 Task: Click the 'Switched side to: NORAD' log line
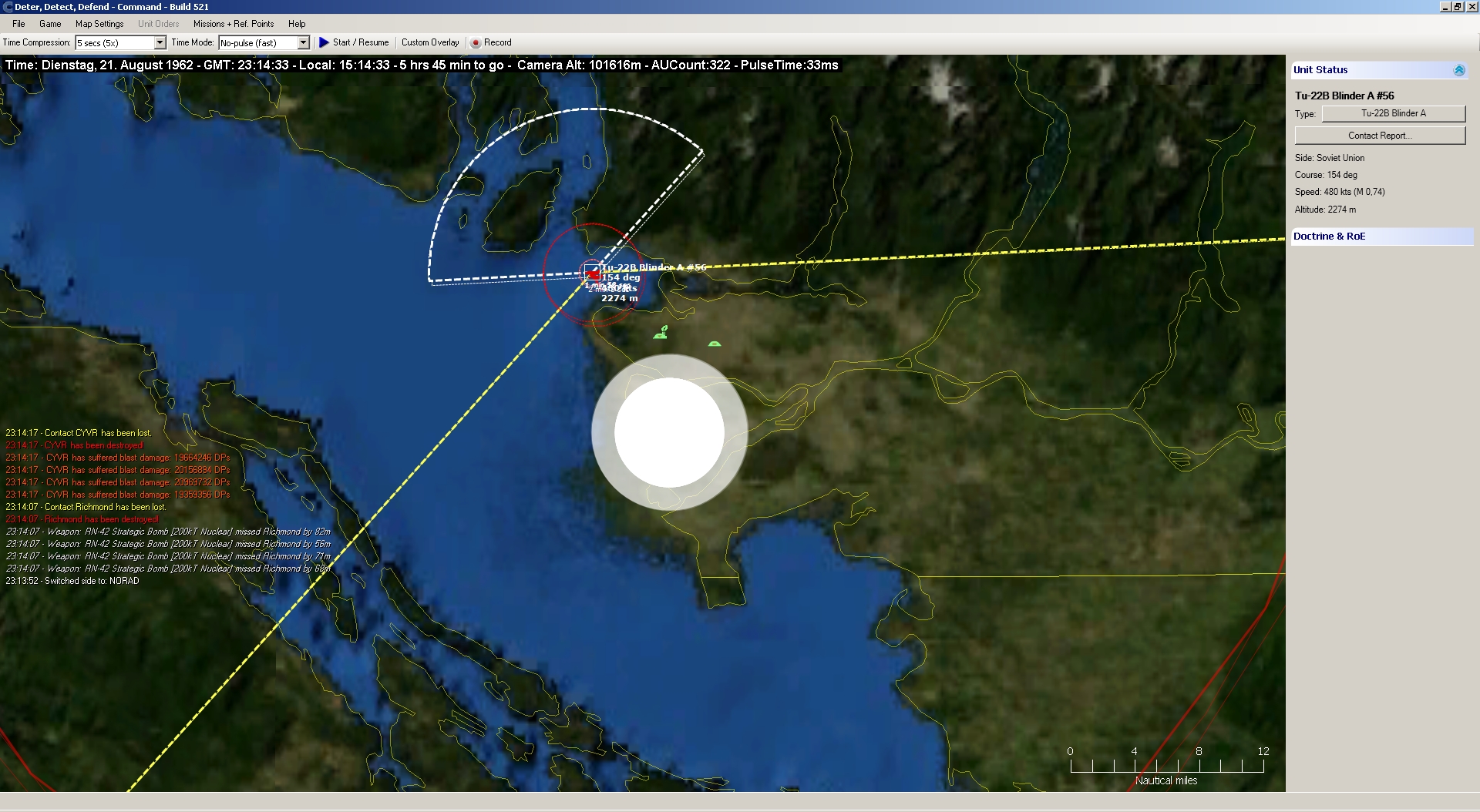(72, 581)
